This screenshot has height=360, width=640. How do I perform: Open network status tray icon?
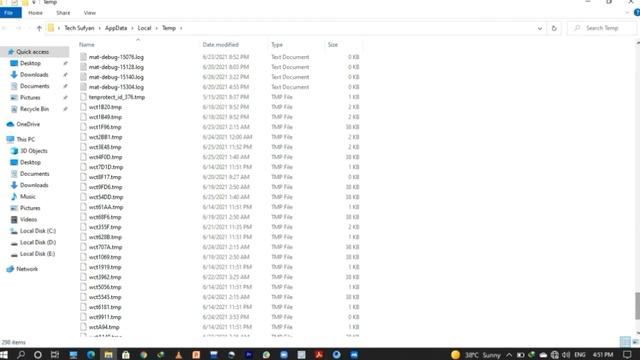tap(554, 355)
